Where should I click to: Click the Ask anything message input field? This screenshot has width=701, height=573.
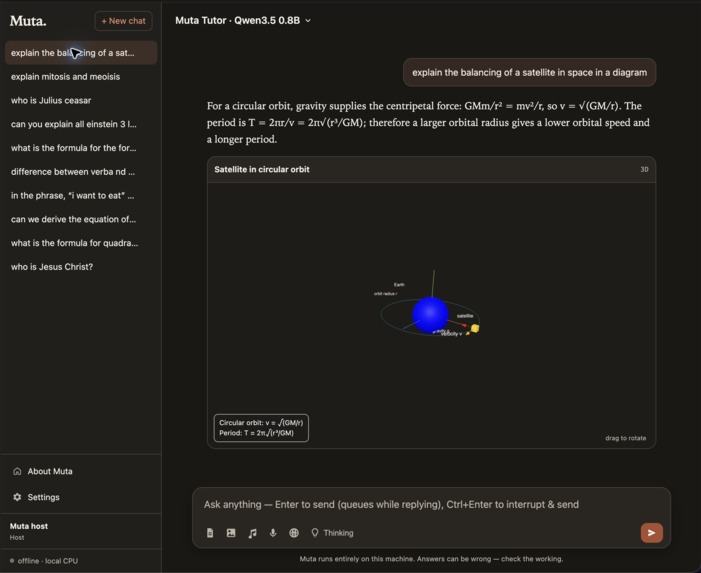pos(431,504)
